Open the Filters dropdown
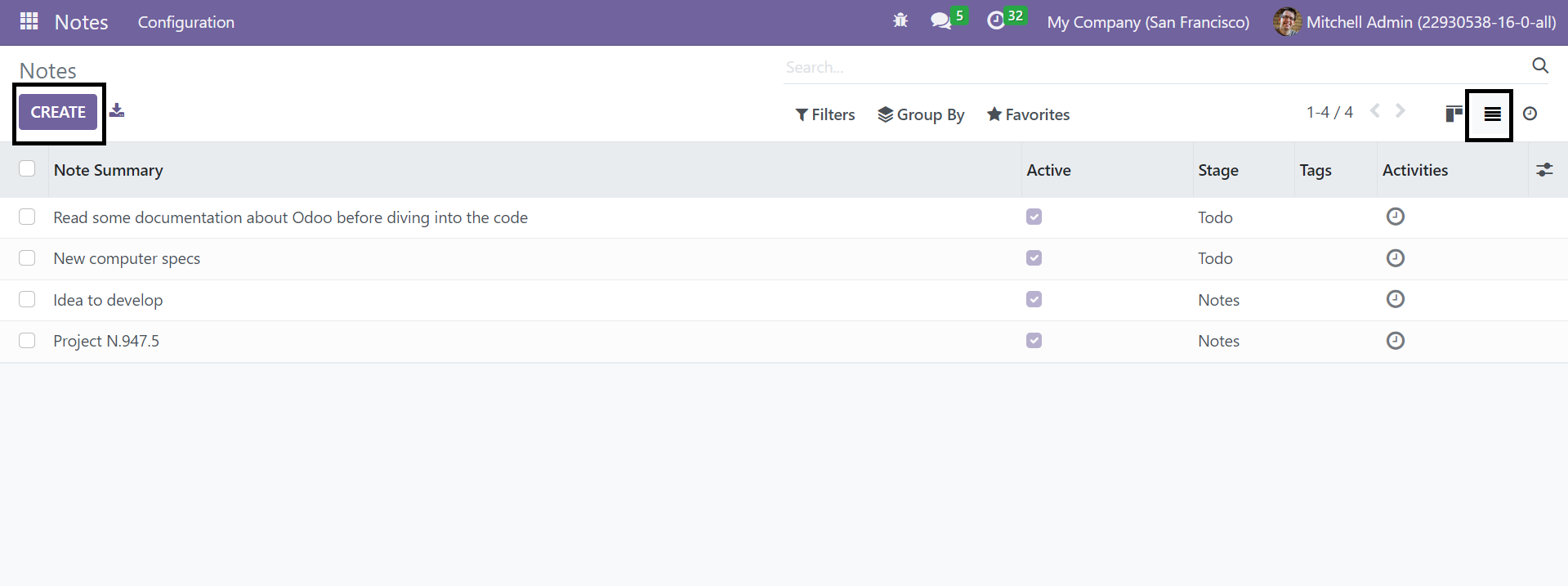Viewport: 1568px width, 586px height. click(x=825, y=114)
